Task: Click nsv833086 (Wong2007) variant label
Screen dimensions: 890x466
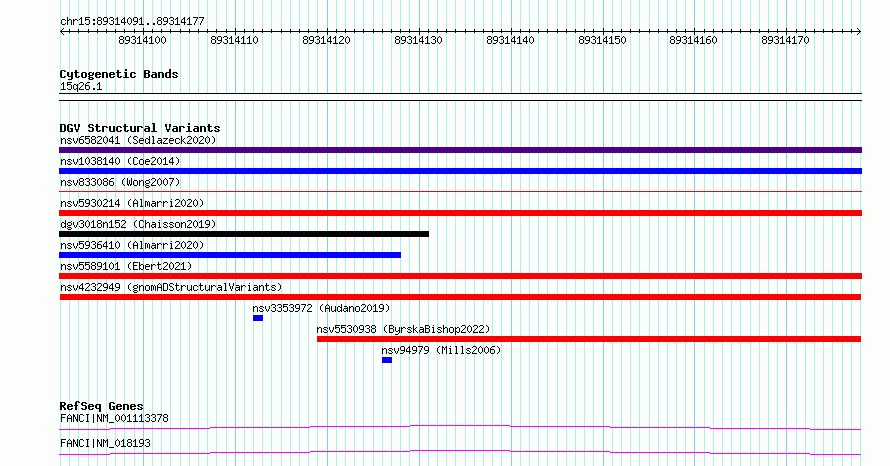Action: click(x=120, y=182)
